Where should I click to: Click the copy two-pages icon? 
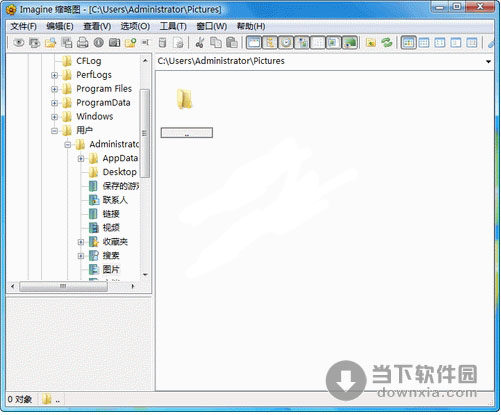(x=216, y=42)
